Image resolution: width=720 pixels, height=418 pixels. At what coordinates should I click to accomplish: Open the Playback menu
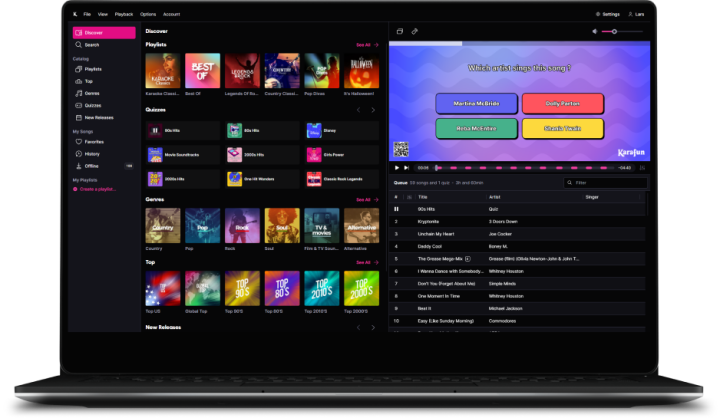click(124, 14)
